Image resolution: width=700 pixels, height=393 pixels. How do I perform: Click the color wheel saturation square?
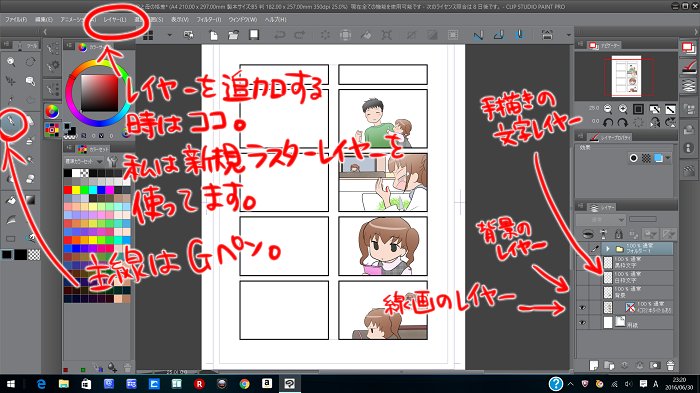coord(99,93)
